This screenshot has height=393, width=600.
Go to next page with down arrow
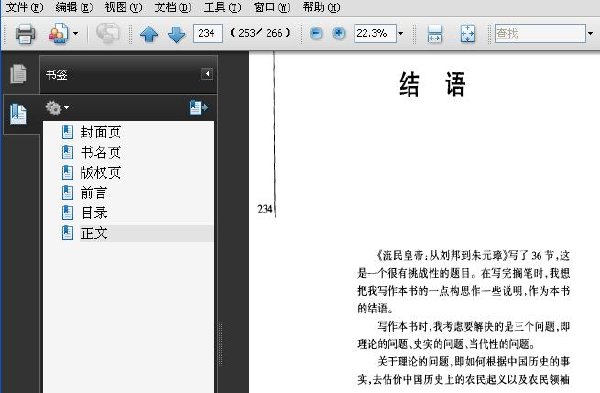176,34
